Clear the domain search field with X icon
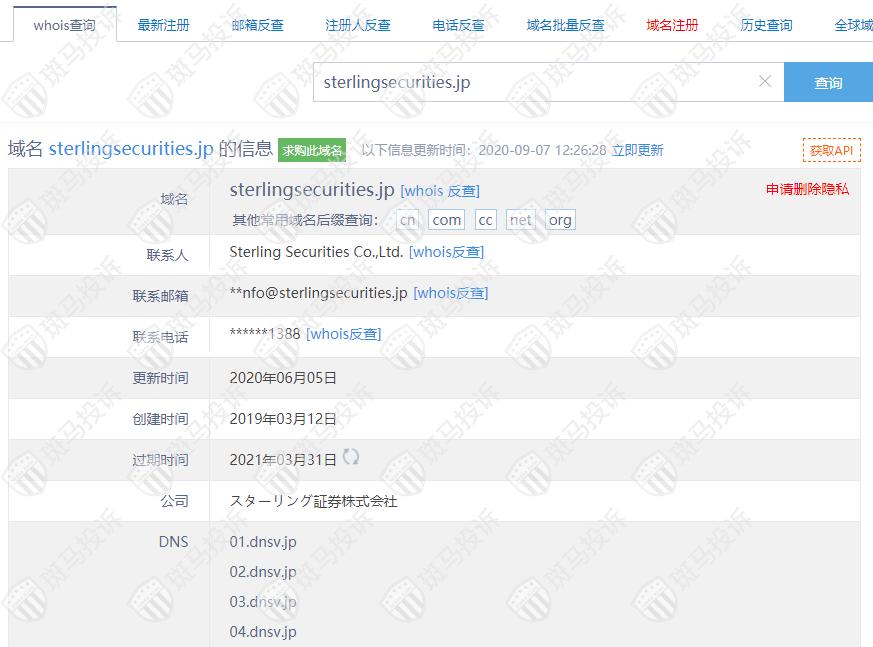This screenshot has width=873, height=647. click(765, 82)
